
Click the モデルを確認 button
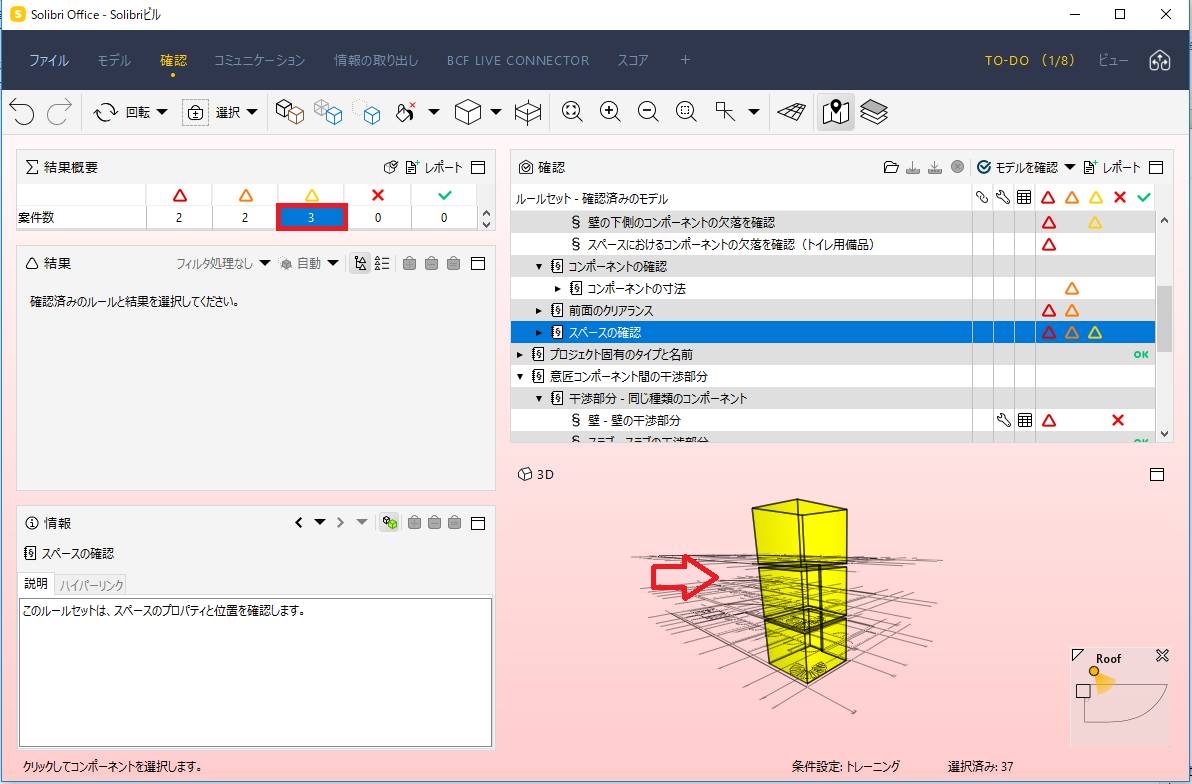[1019, 167]
